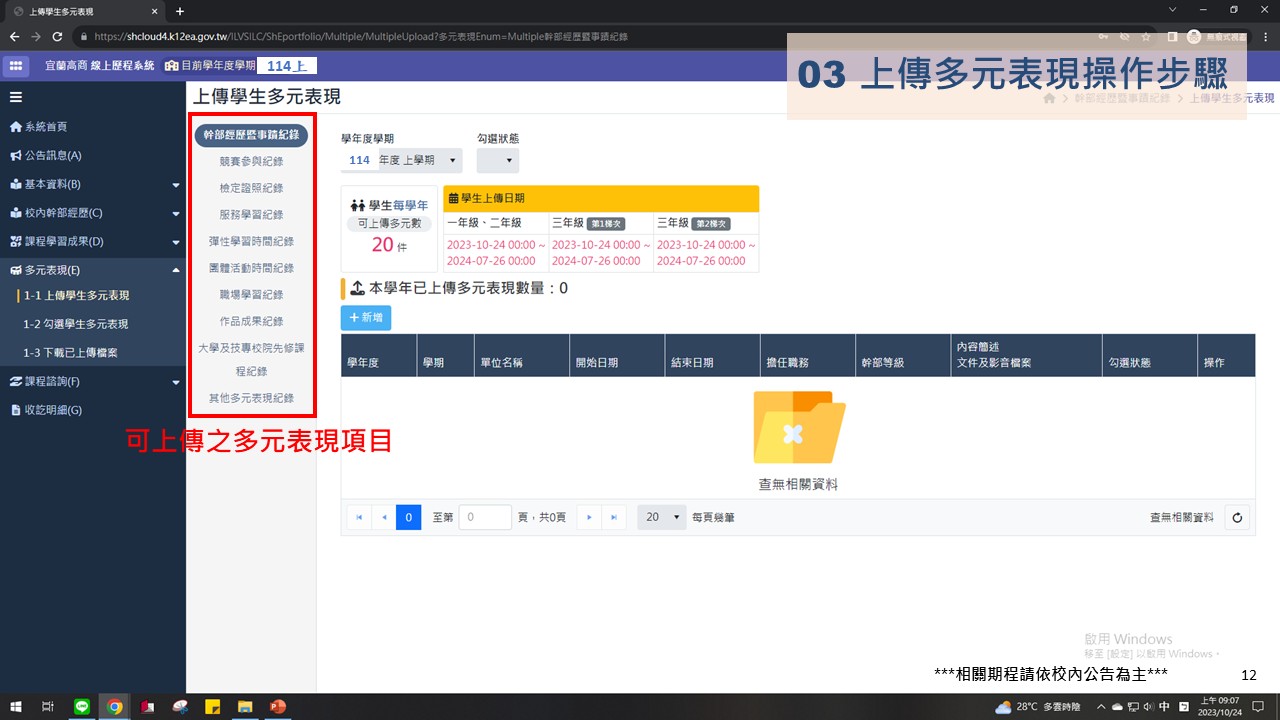Image resolution: width=1280 pixels, height=720 pixels.
Task: Go to last page of results
Action: click(614, 517)
